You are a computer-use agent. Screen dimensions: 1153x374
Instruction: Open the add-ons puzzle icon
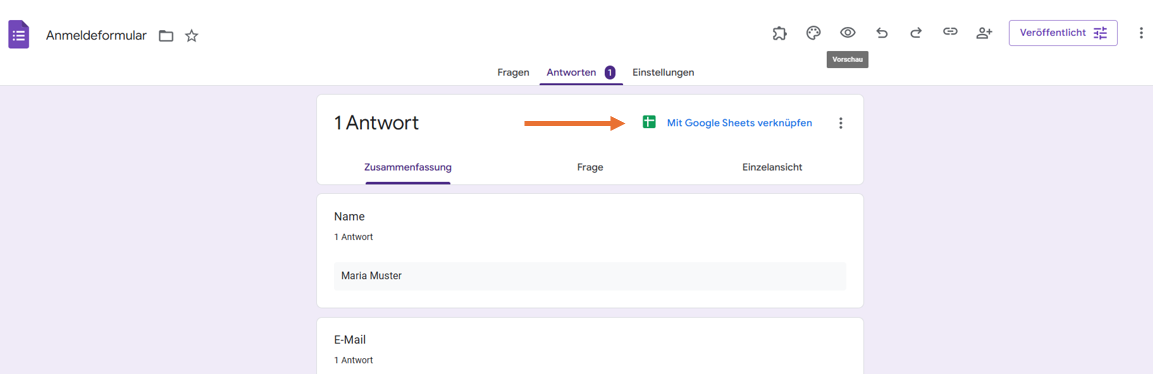click(779, 33)
